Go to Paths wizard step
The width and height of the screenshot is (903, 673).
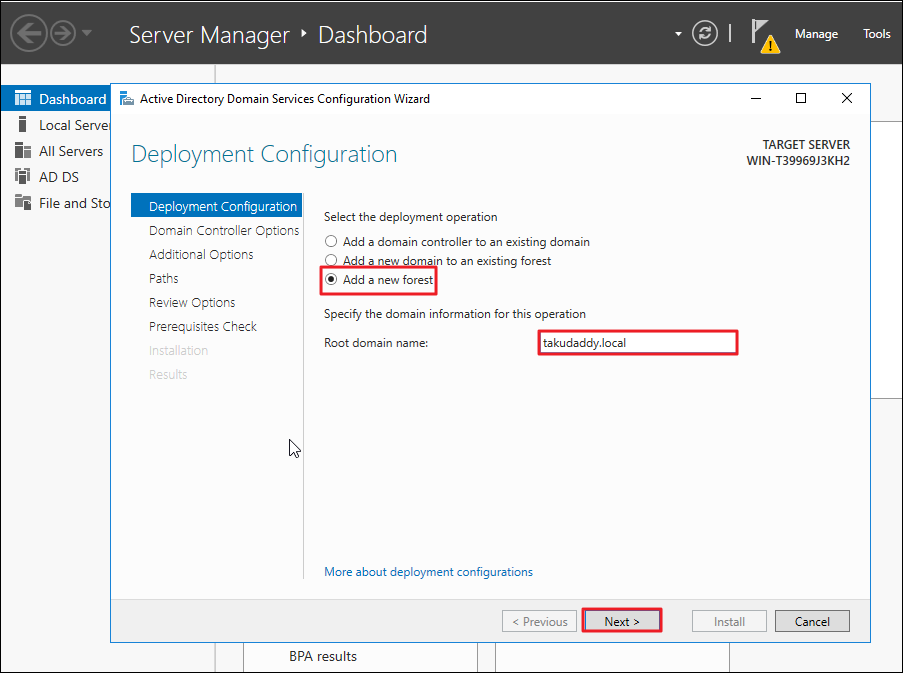click(164, 279)
